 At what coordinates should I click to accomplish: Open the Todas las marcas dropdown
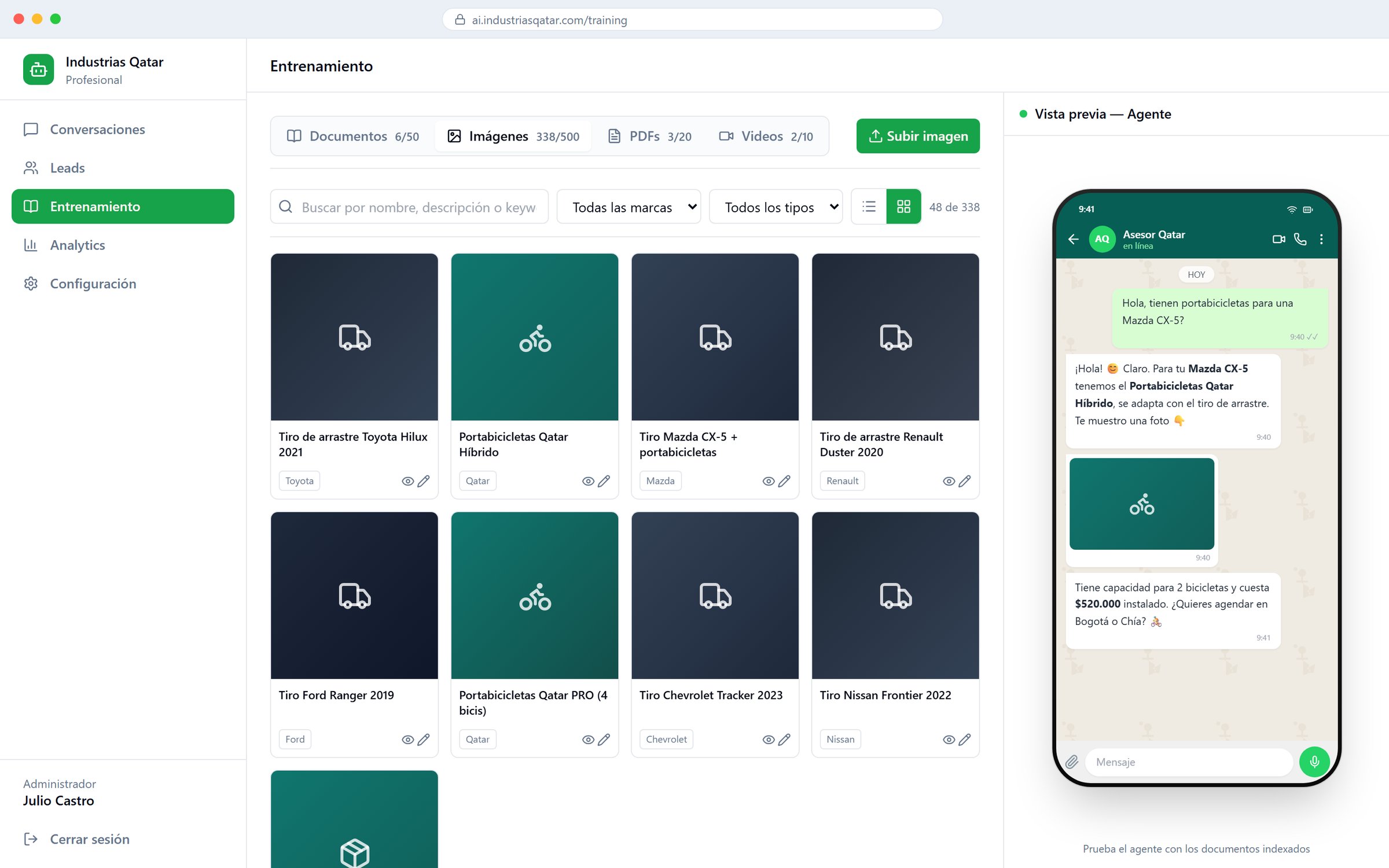pos(629,207)
